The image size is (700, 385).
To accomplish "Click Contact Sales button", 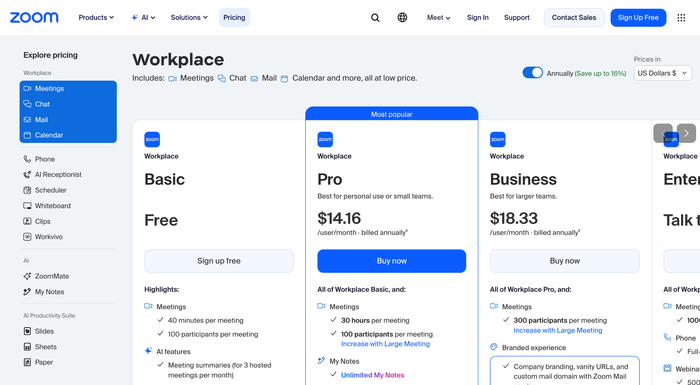I will click(x=574, y=17).
